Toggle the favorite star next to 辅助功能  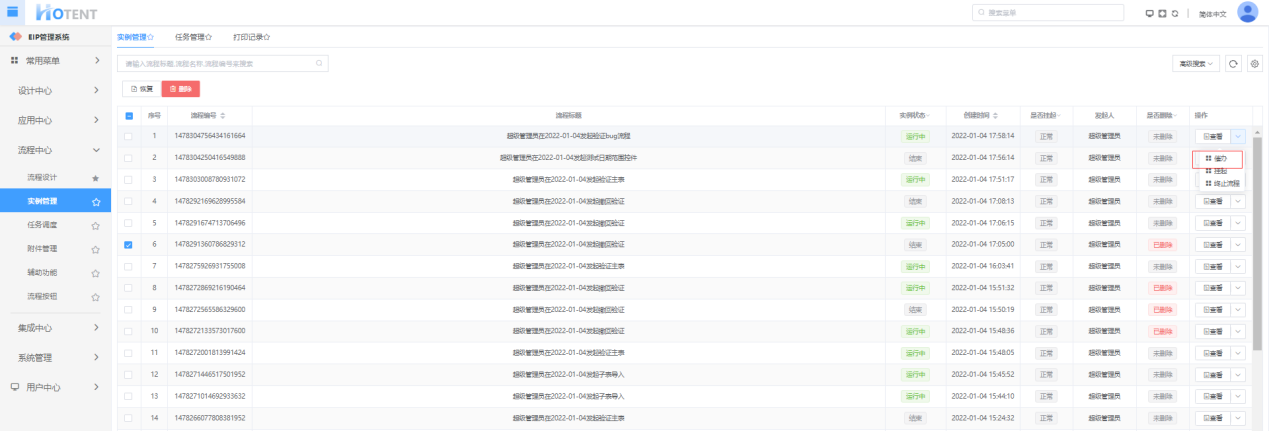pyautogui.click(x=95, y=273)
